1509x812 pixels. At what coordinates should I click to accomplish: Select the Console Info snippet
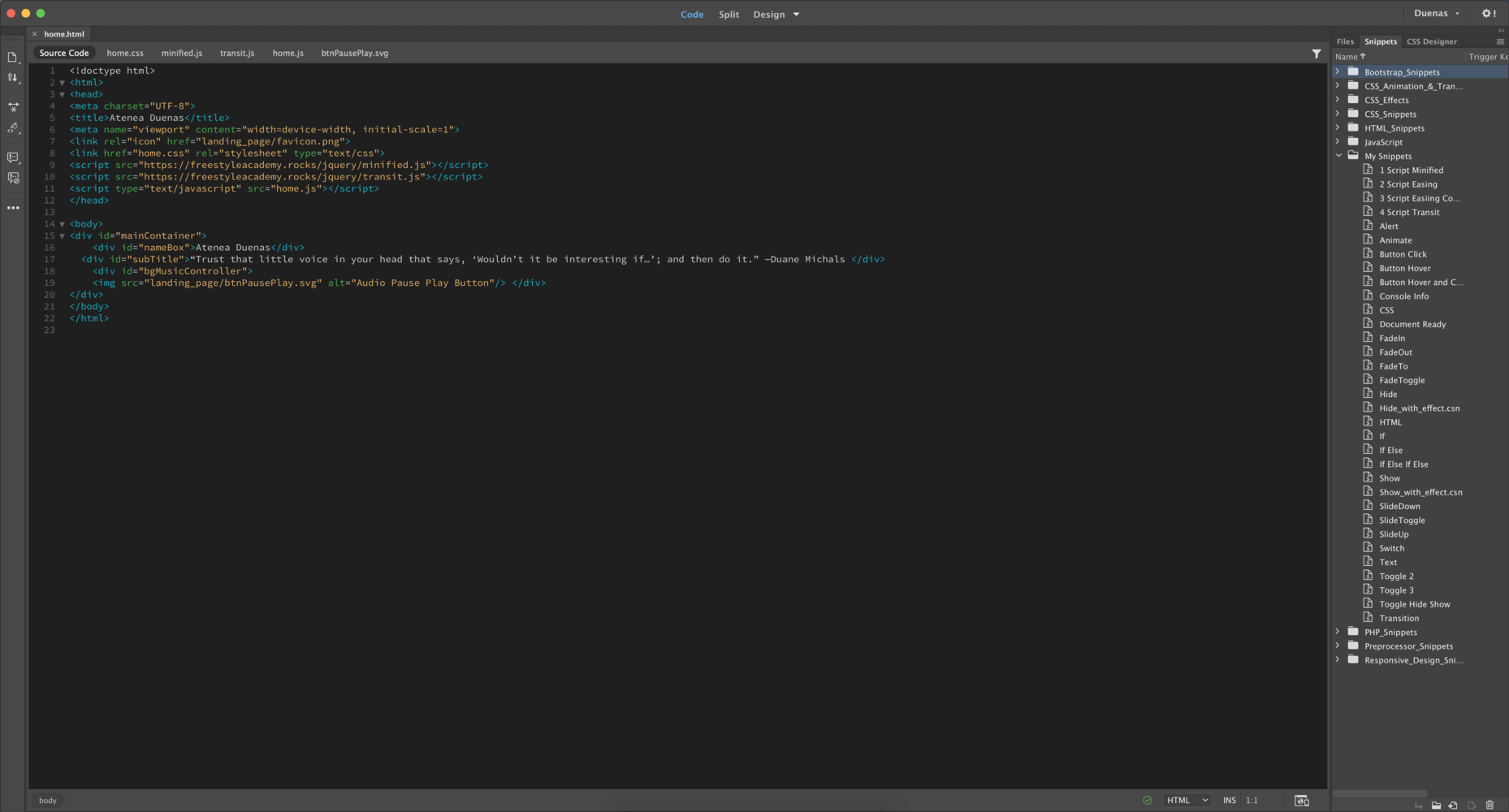[1403, 296]
